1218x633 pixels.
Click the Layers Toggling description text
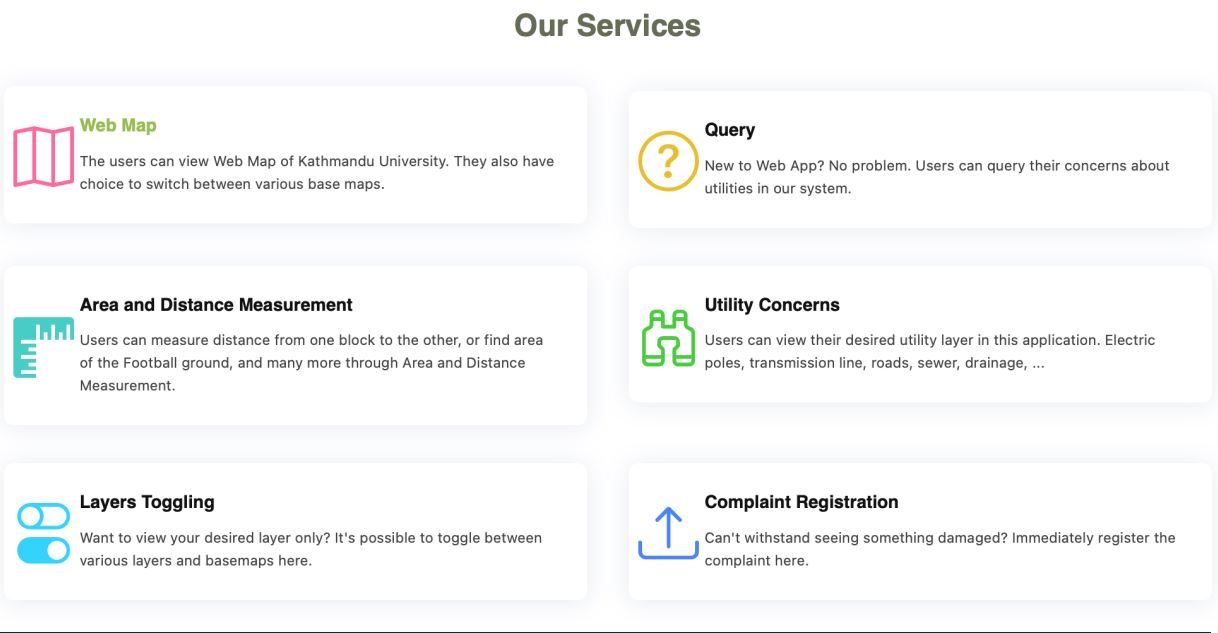coord(310,549)
